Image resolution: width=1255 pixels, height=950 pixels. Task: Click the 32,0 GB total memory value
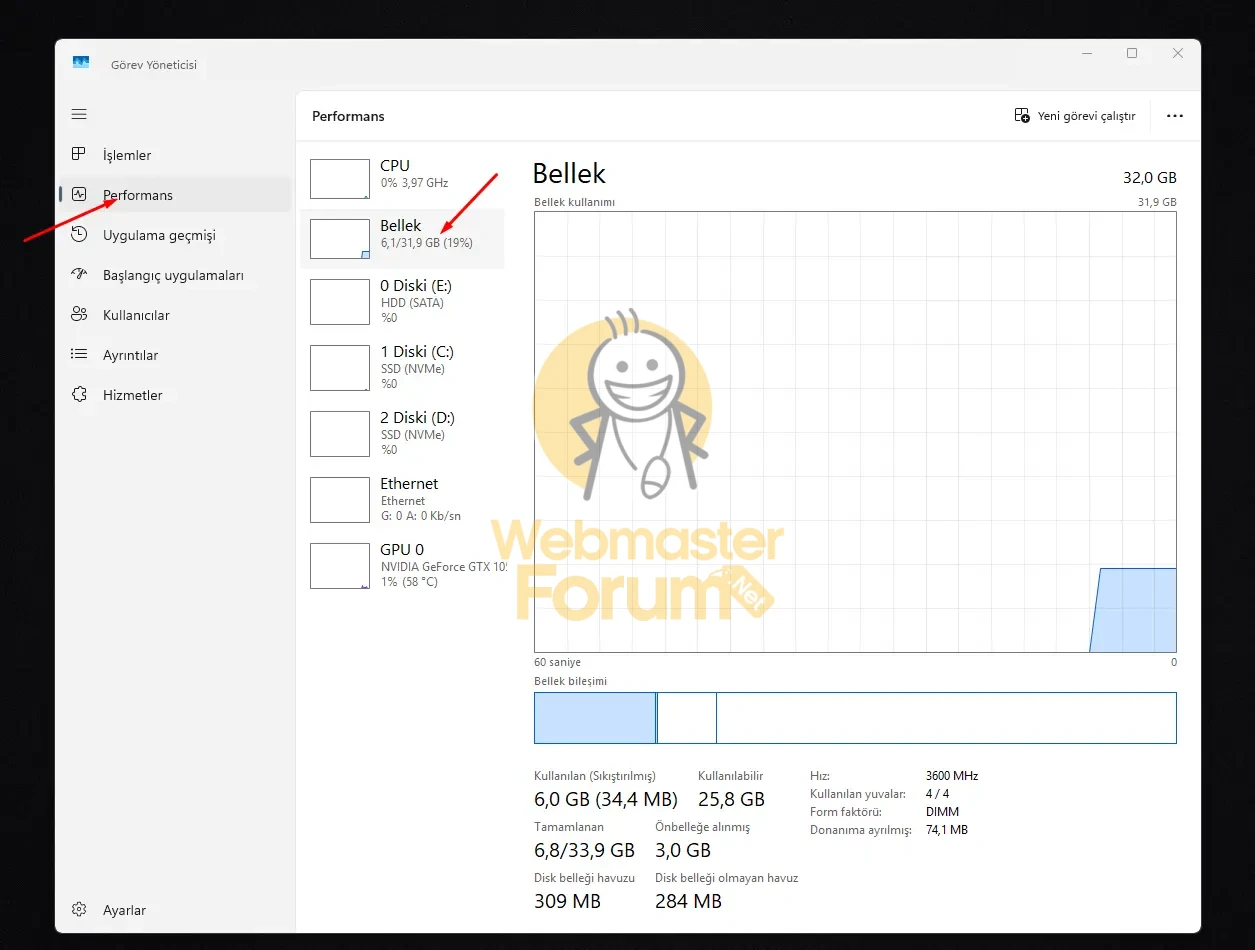click(x=1150, y=177)
